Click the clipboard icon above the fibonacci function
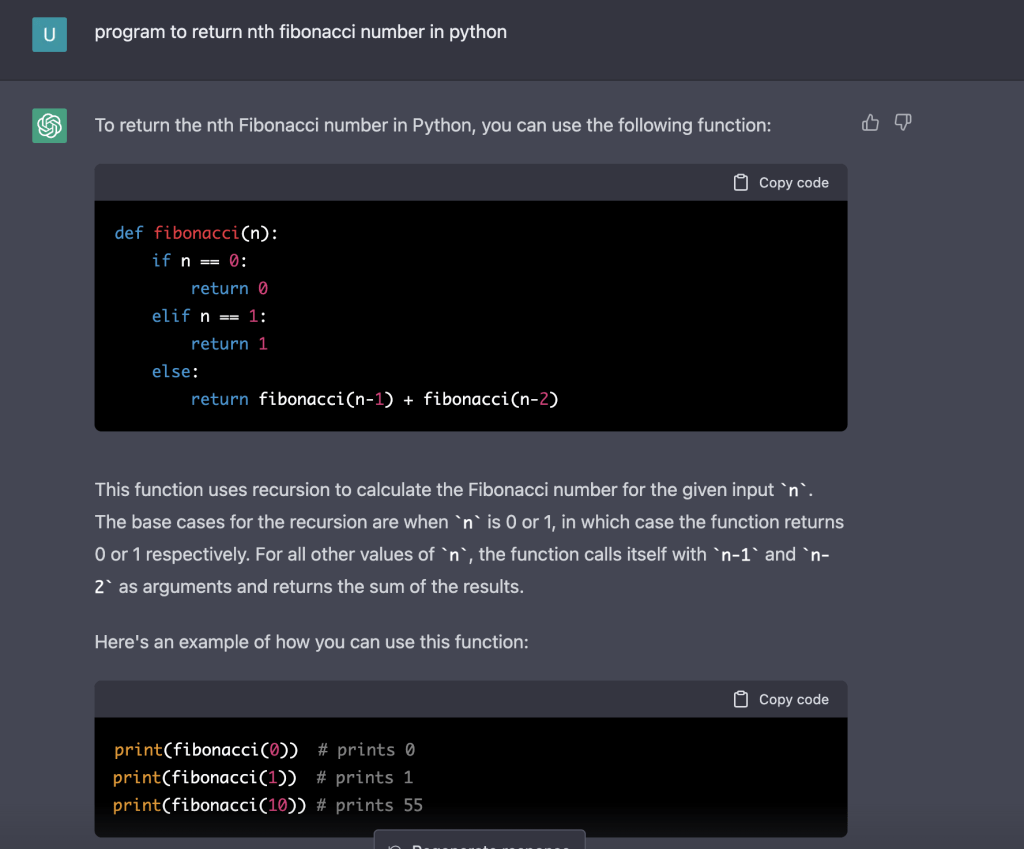This screenshot has width=1024, height=849. (741, 183)
